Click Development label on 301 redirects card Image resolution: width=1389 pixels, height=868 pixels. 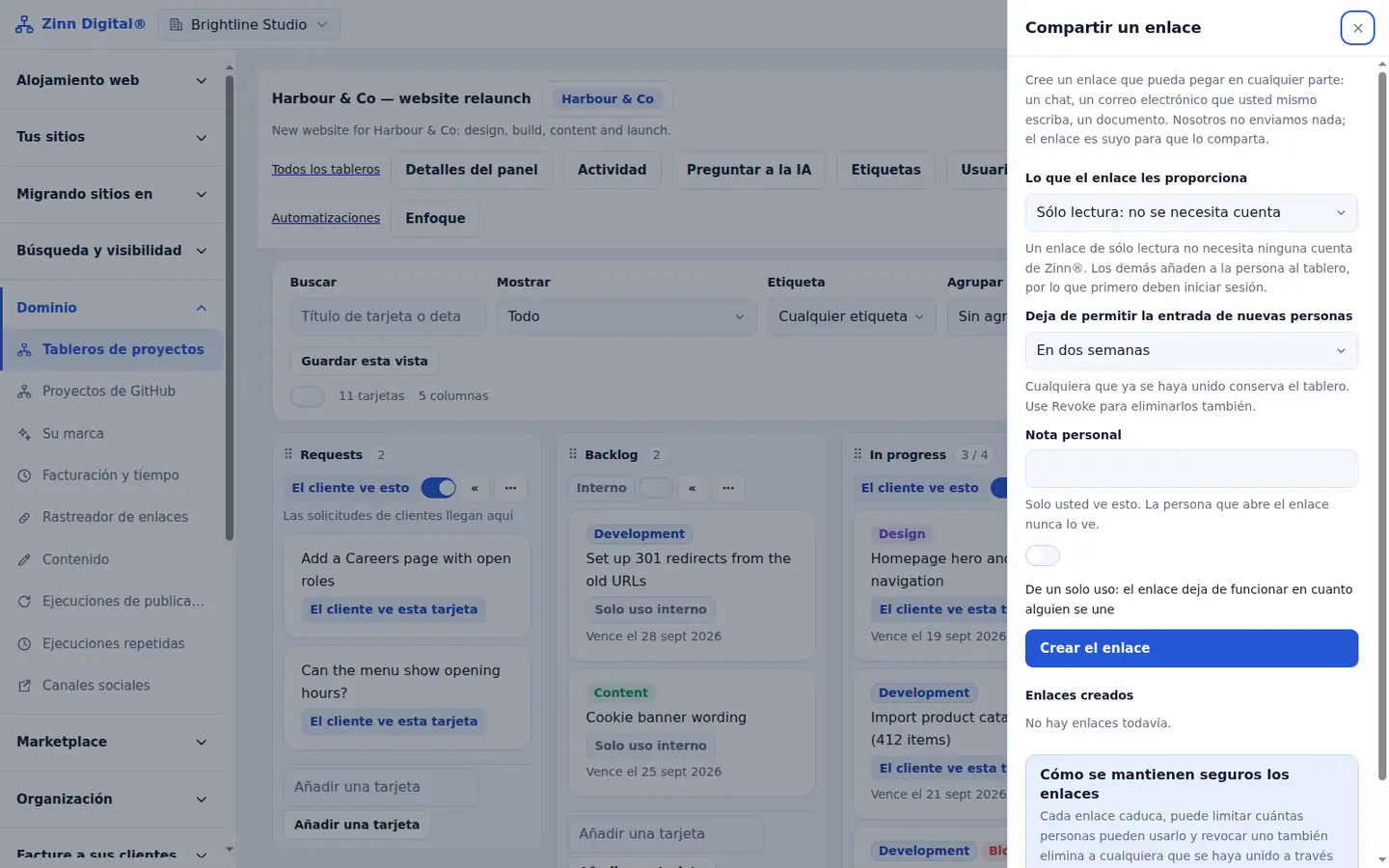[x=639, y=534]
